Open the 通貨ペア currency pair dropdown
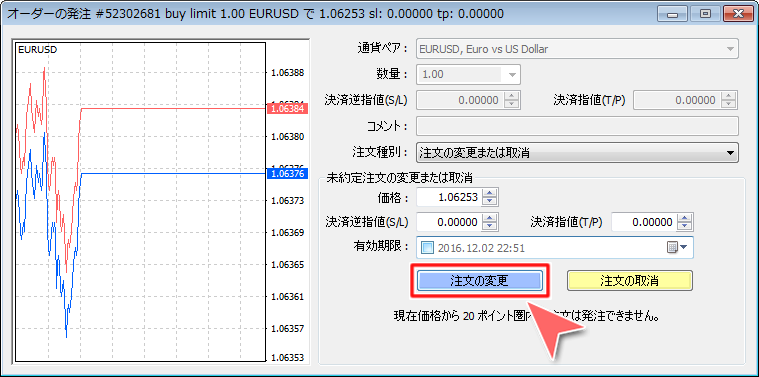This screenshot has width=759, height=377. click(x=577, y=49)
